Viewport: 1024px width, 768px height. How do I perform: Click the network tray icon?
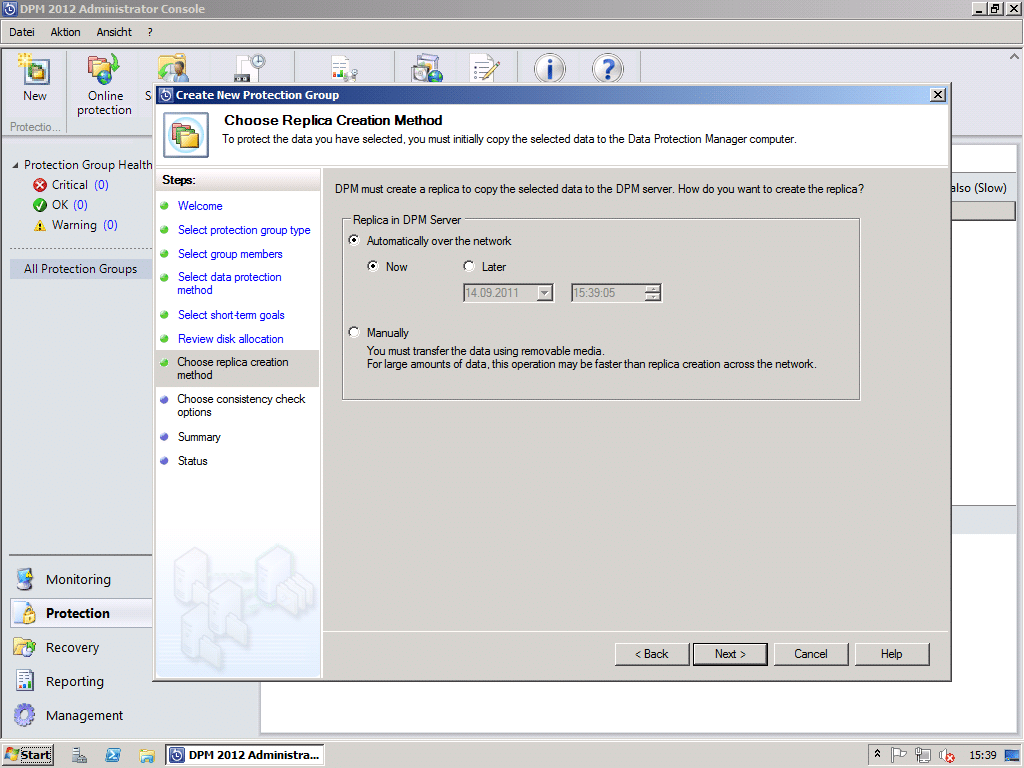point(922,755)
